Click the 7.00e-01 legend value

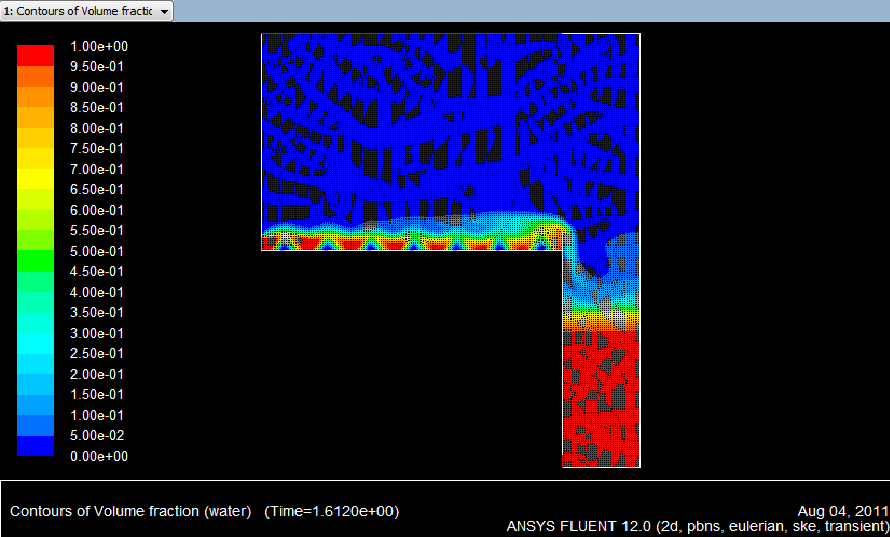[x=97, y=169]
